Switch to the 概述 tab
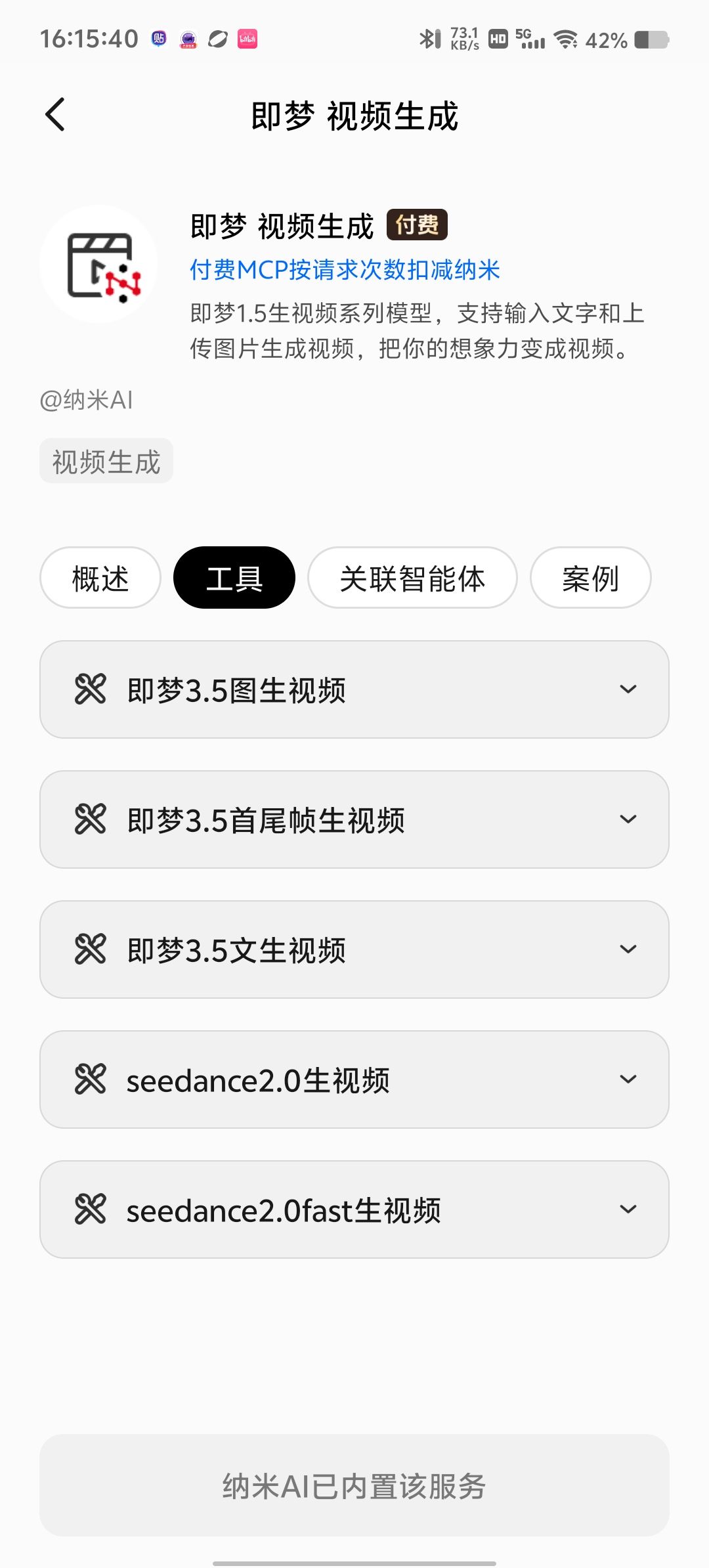 tap(100, 578)
